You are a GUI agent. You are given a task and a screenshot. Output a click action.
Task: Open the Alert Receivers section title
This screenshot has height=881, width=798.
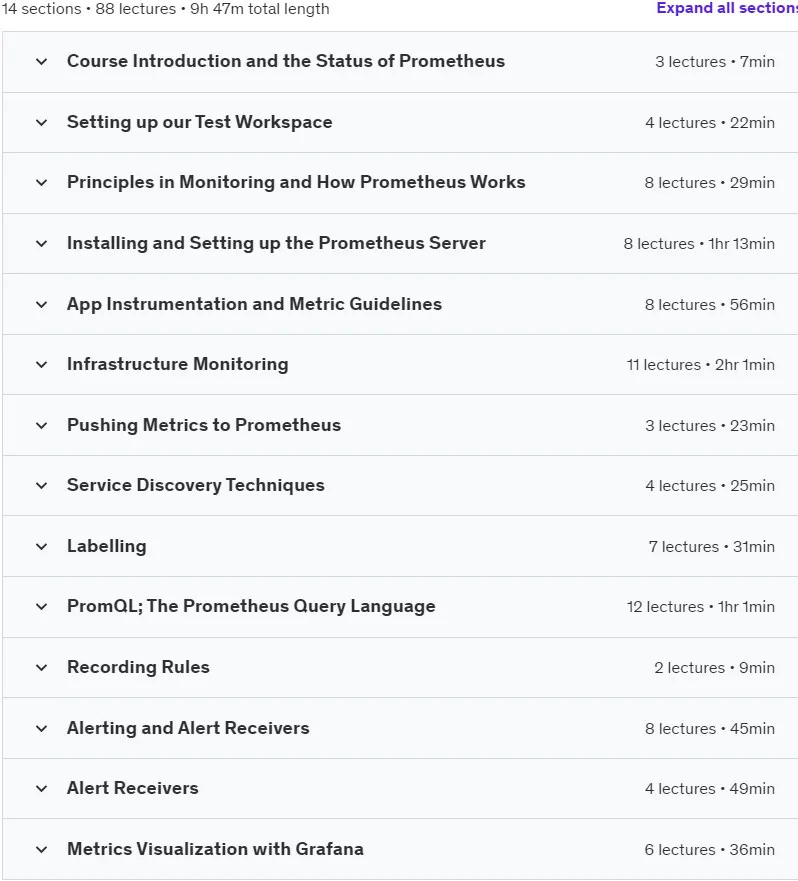point(133,788)
